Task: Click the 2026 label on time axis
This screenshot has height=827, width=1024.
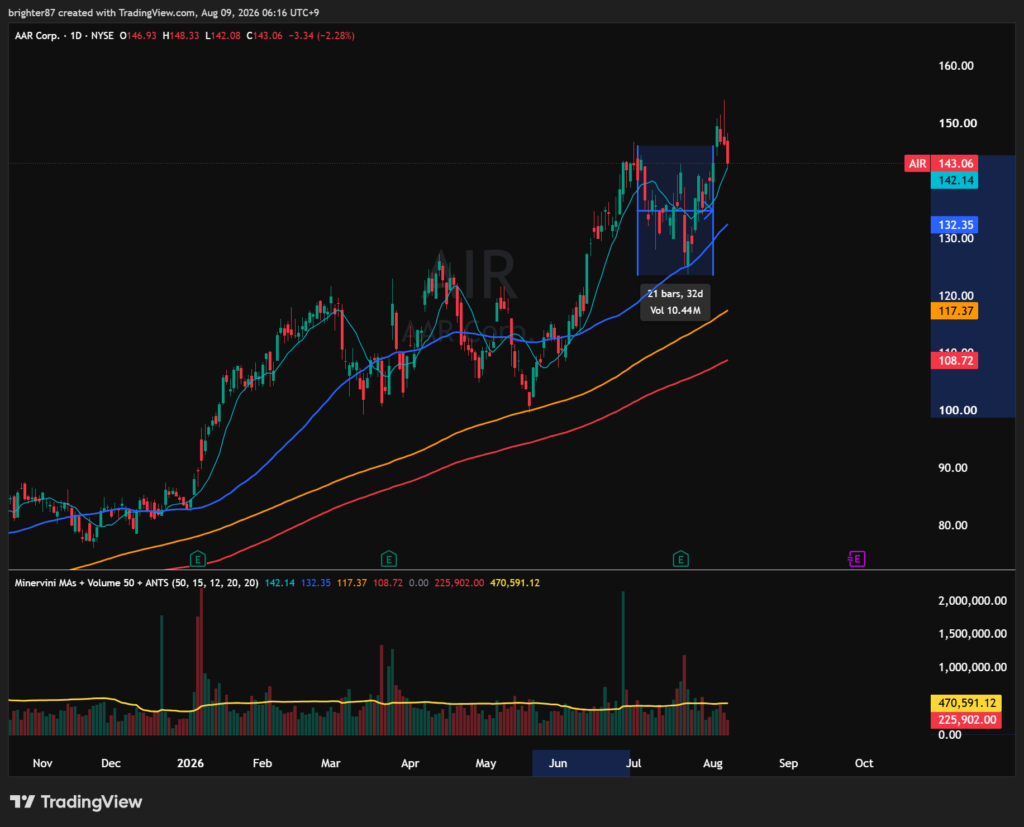Action: tap(190, 763)
